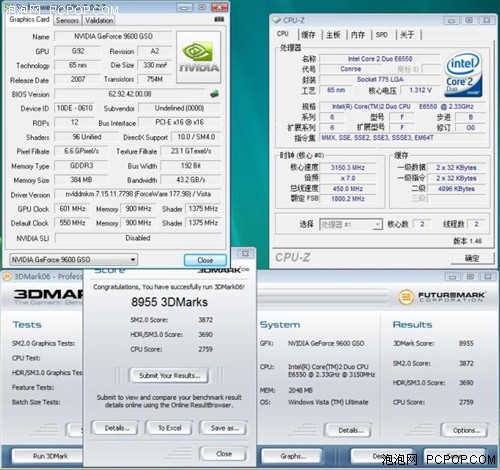Image resolution: width=500 pixels, height=470 pixels.
Task: Click the 确定 button in CPU-Z
Action: 472,258
